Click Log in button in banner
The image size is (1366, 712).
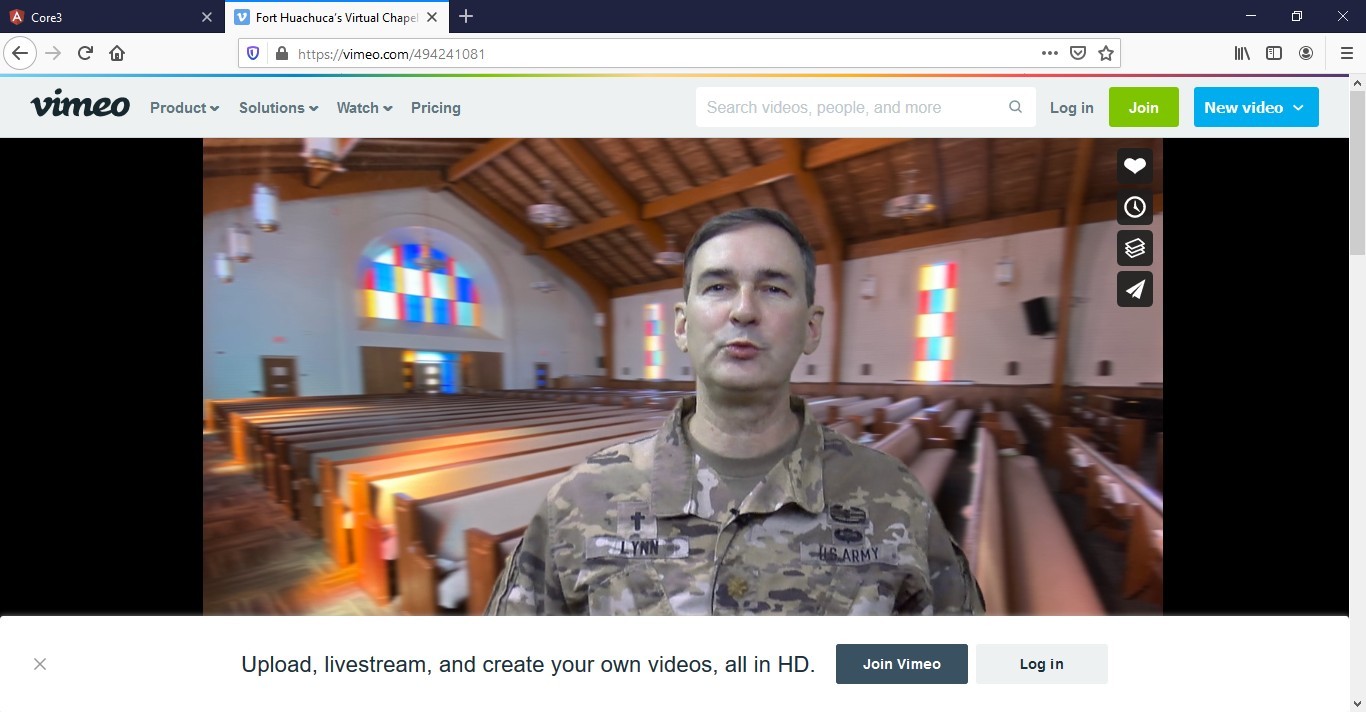[1042, 664]
